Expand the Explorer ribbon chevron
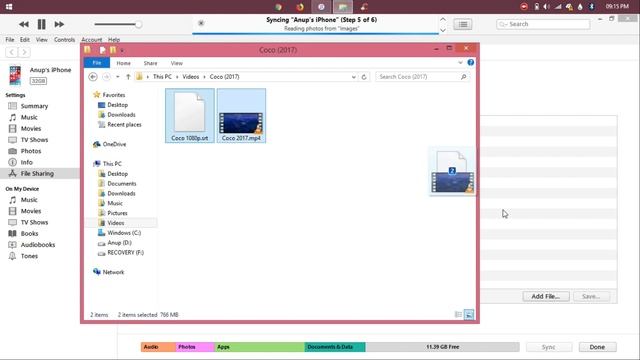This screenshot has width=640, height=360. (460, 62)
